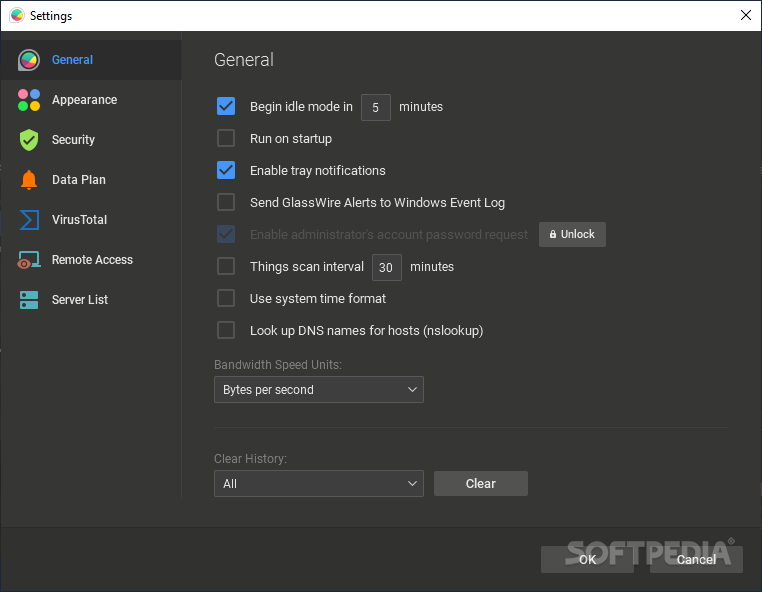Click the locked administrator password request checkbox
The width and height of the screenshot is (762, 592).
pyautogui.click(x=226, y=234)
